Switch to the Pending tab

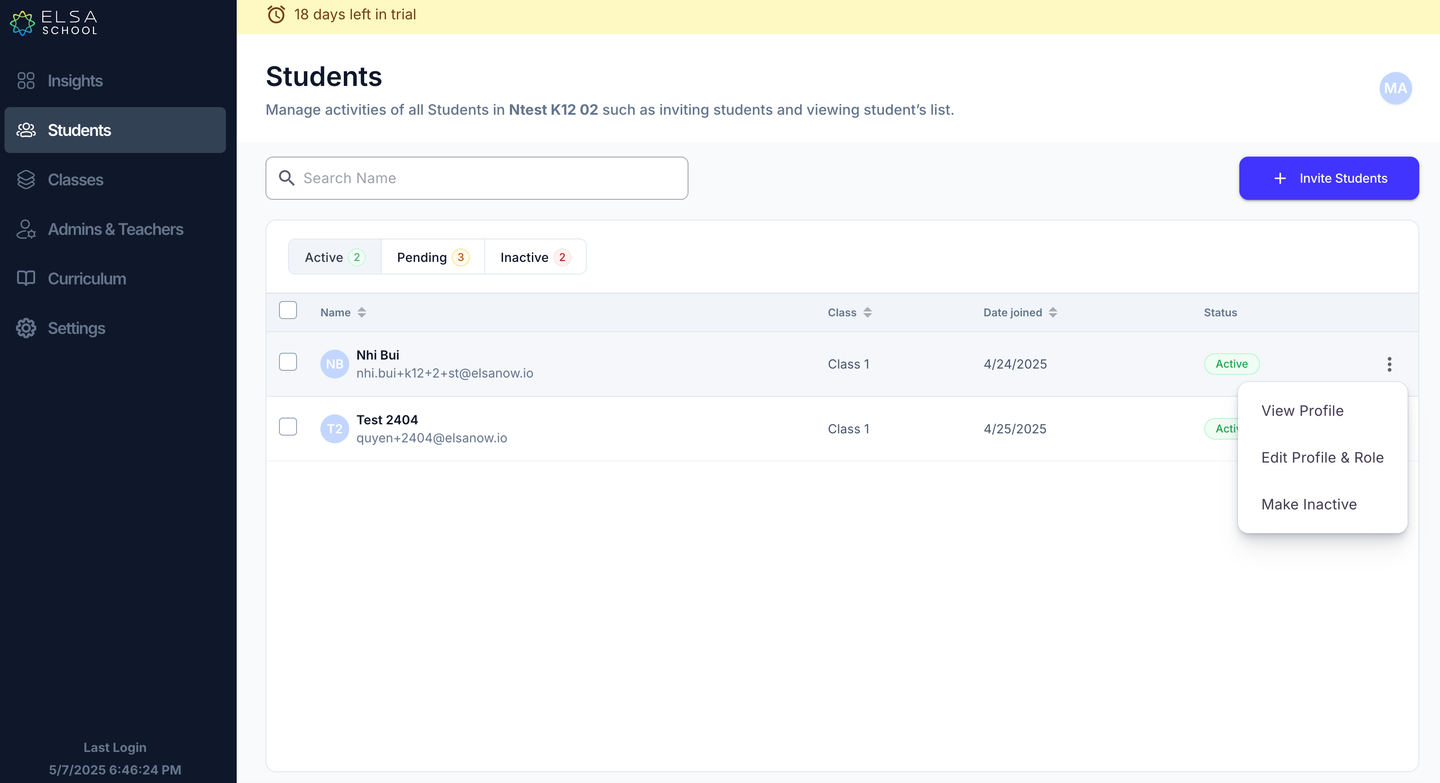433,257
